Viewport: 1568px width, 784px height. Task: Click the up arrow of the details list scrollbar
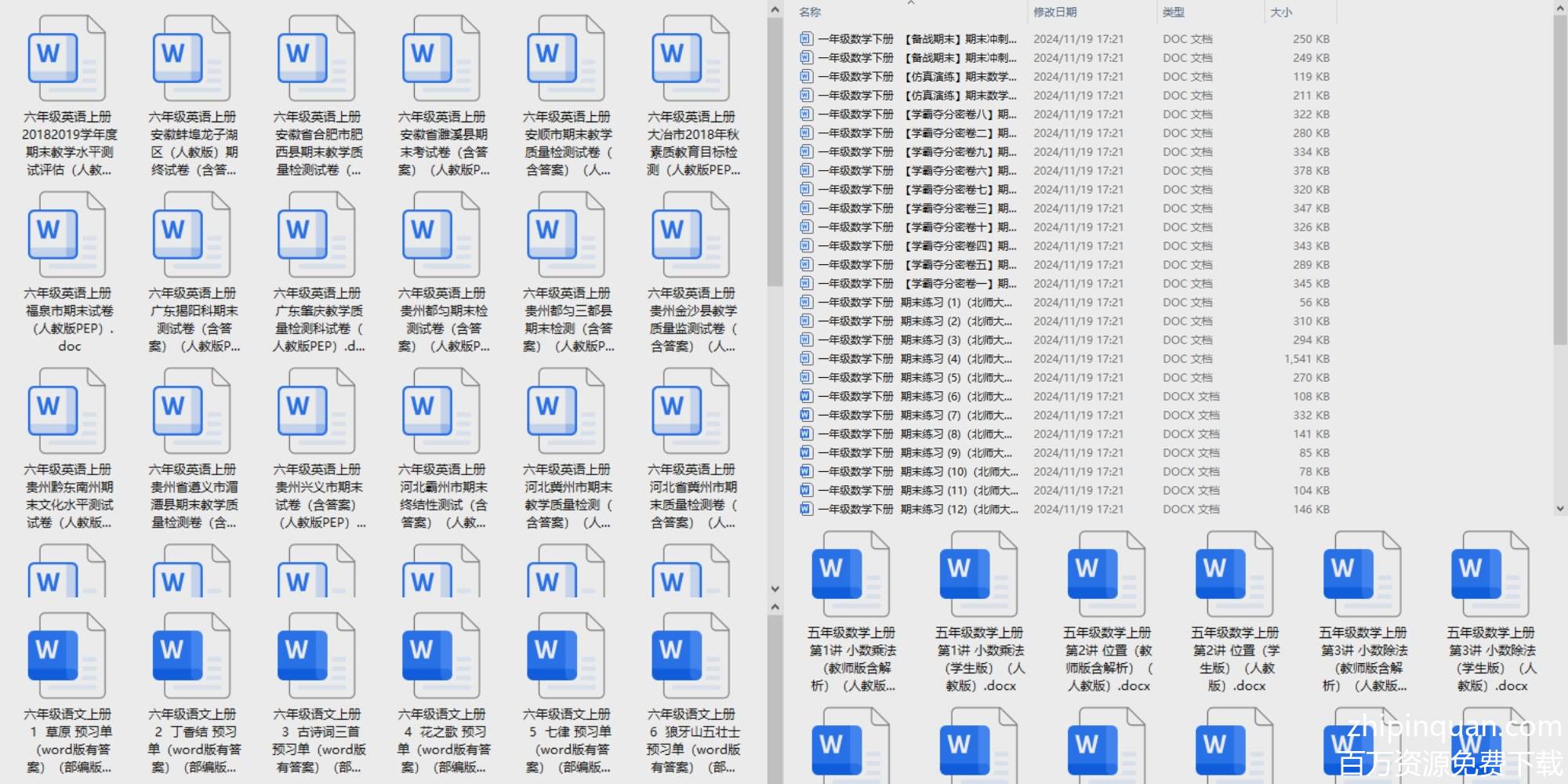coord(1559,6)
